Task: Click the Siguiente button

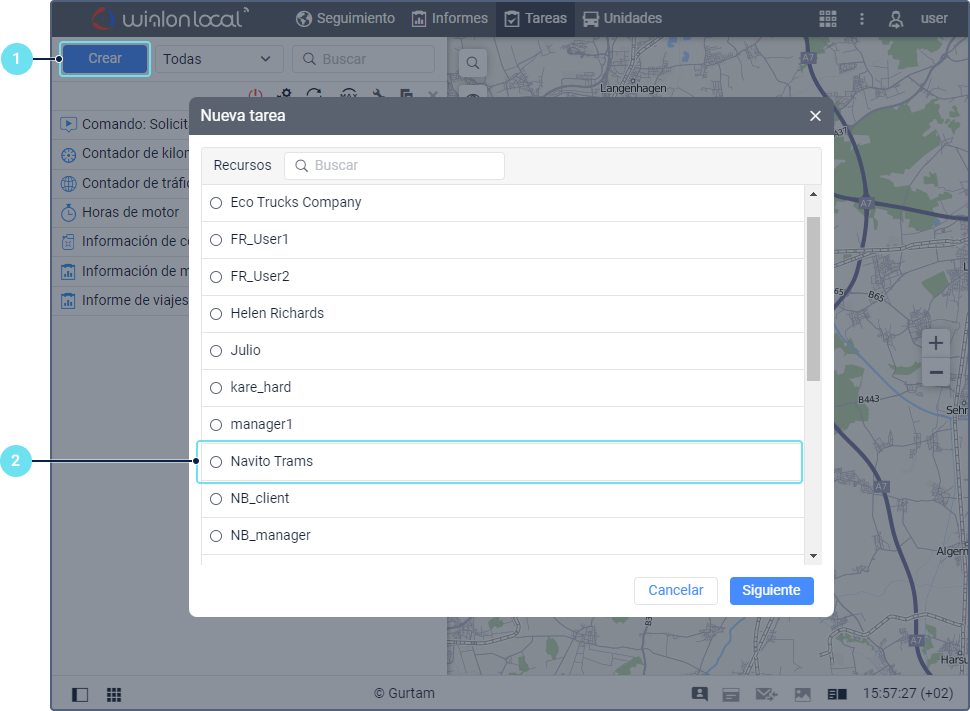Action: (771, 590)
